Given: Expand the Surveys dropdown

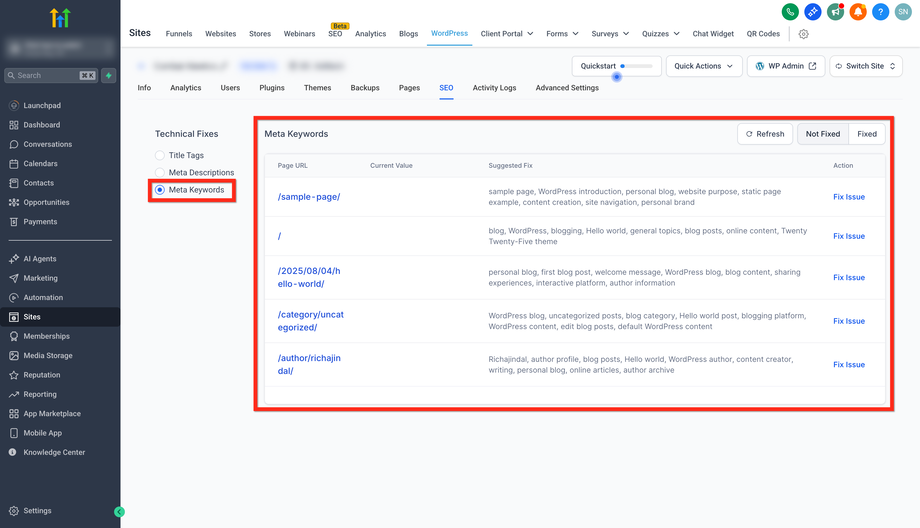Looking at the screenshot, I should tap(610, 34).
